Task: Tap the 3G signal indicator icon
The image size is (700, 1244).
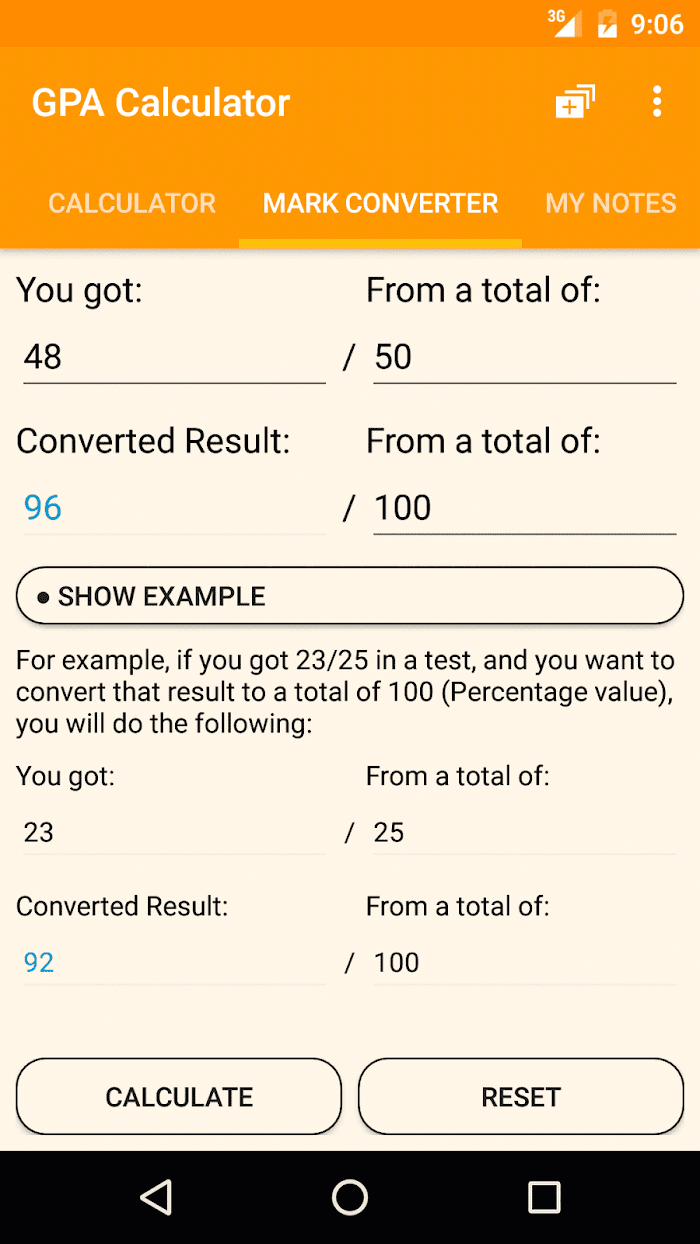Action: click(564, 23)
